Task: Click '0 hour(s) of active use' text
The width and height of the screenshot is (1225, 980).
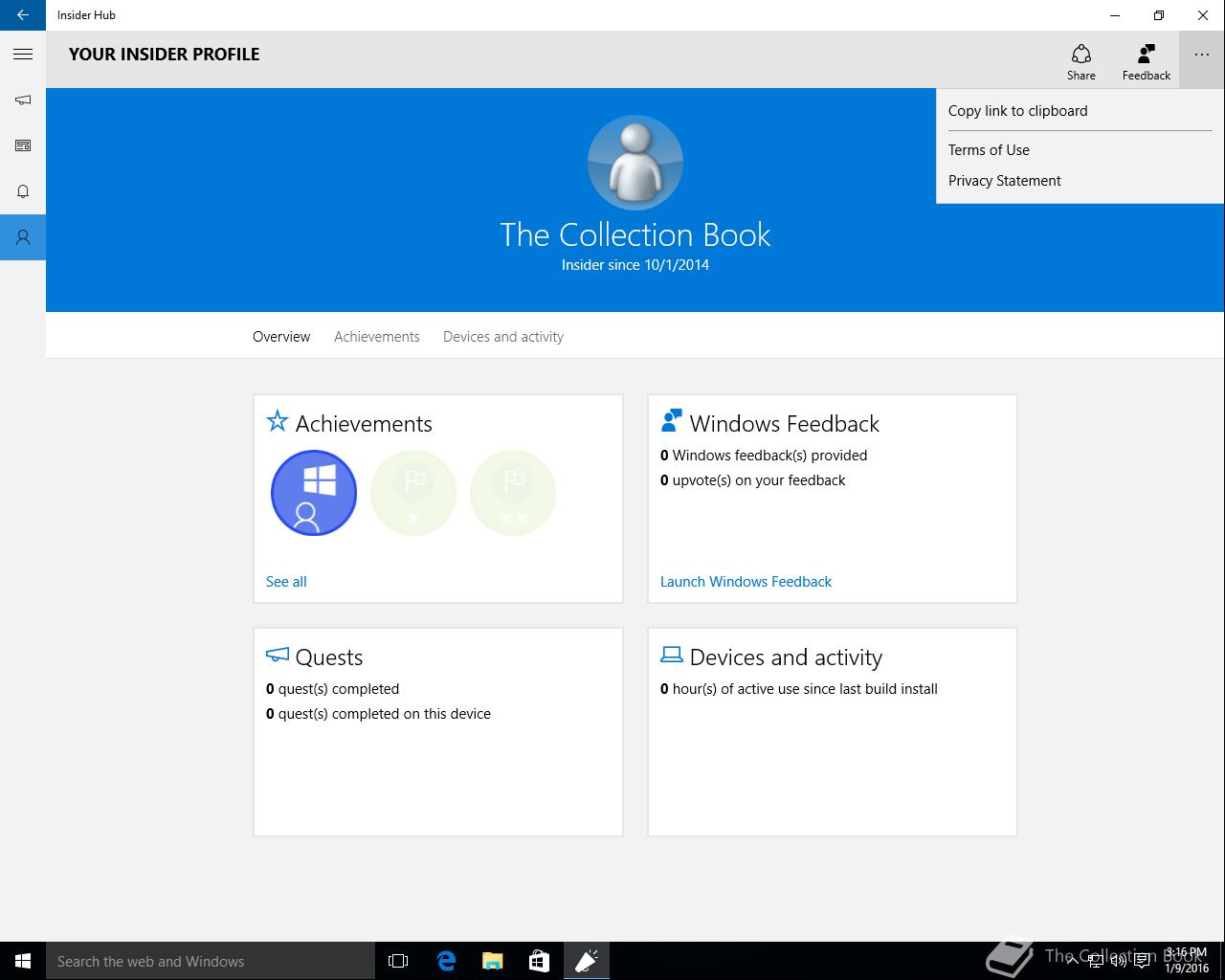Action: [799, 689]
